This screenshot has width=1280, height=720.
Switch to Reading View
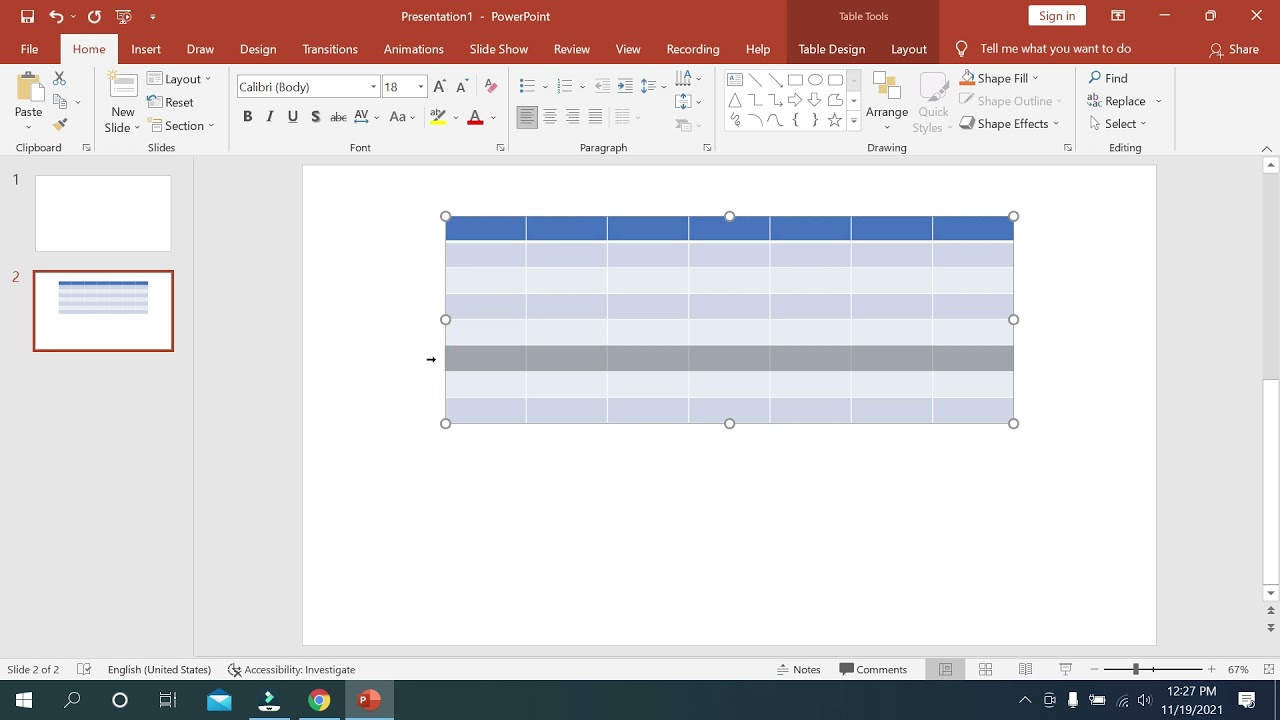click(x=1025, y=670)
